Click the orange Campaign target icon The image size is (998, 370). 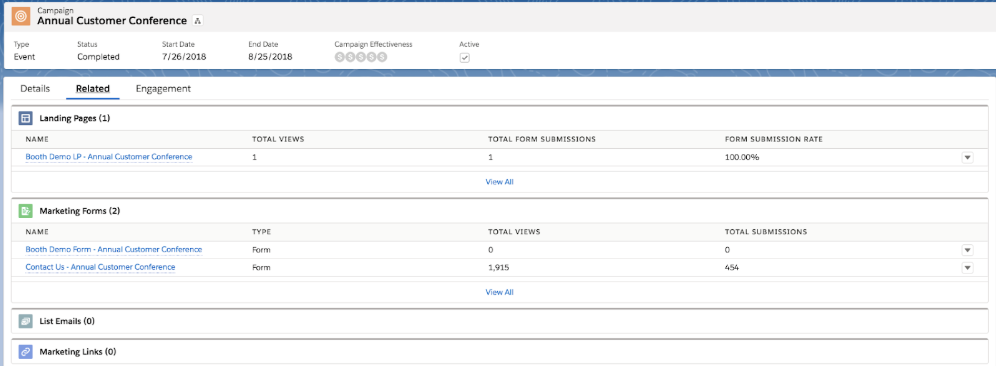[20, 16]
